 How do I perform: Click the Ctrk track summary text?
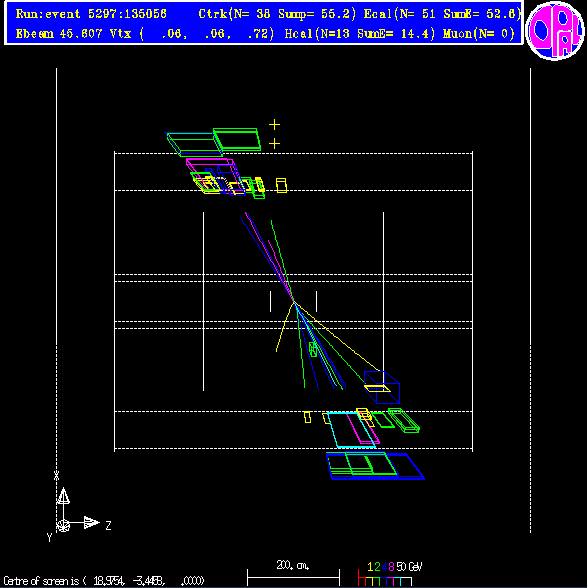(277, 14)
